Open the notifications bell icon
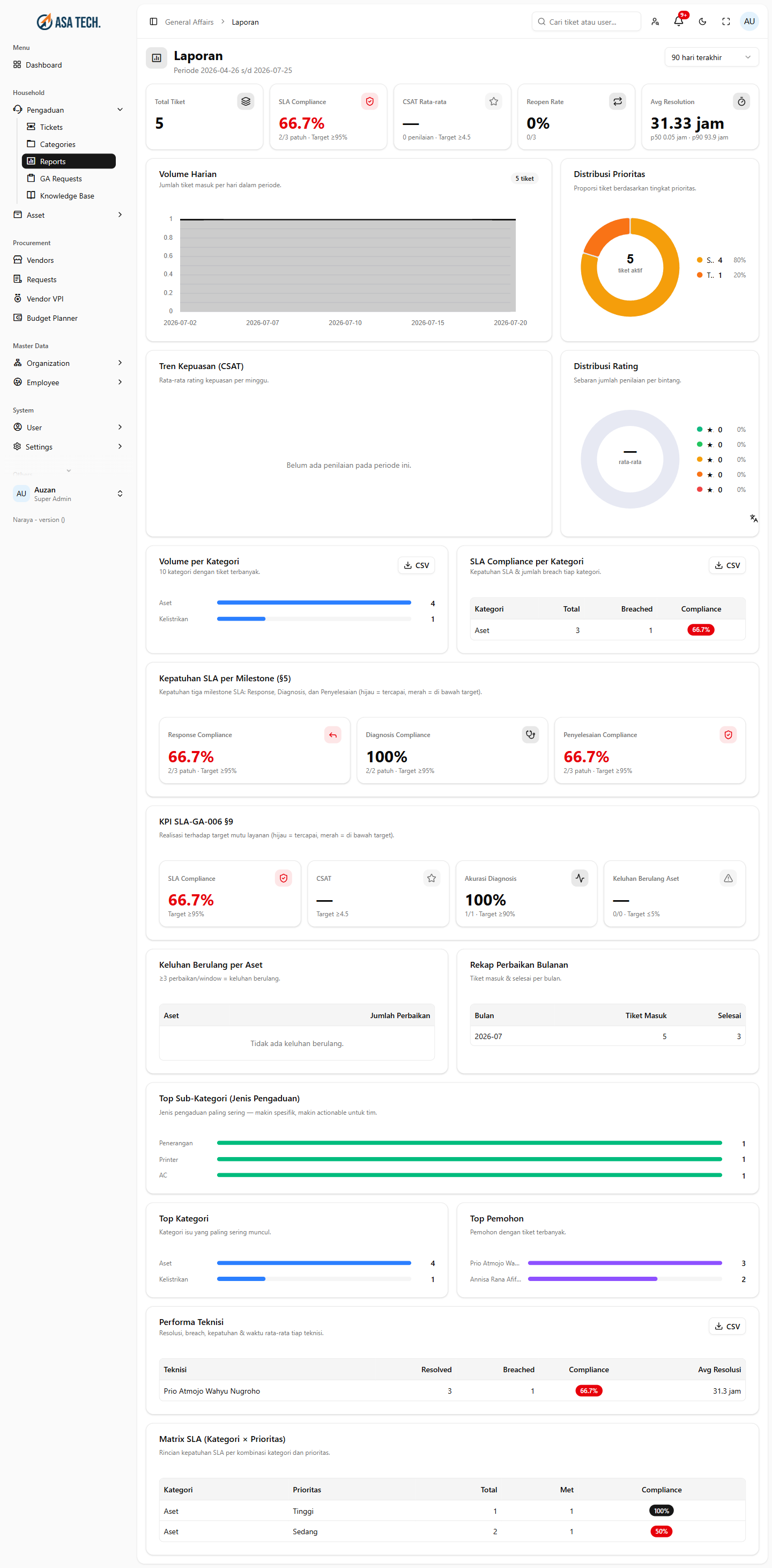Screen dimensions: 772x1568 click(x=678, y=21)
